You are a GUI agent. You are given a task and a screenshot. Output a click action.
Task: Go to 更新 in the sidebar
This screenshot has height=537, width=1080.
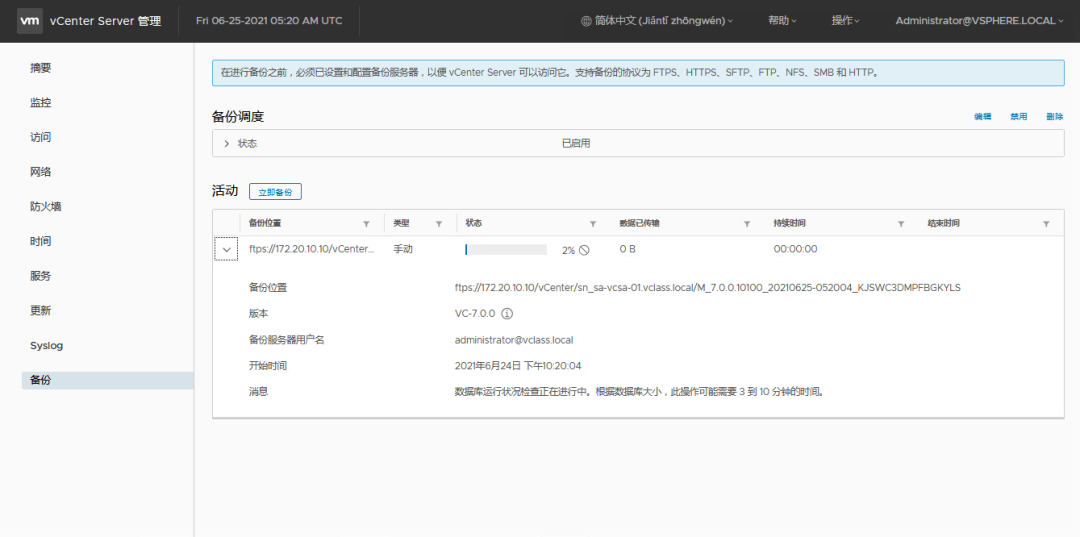[41, 310]
